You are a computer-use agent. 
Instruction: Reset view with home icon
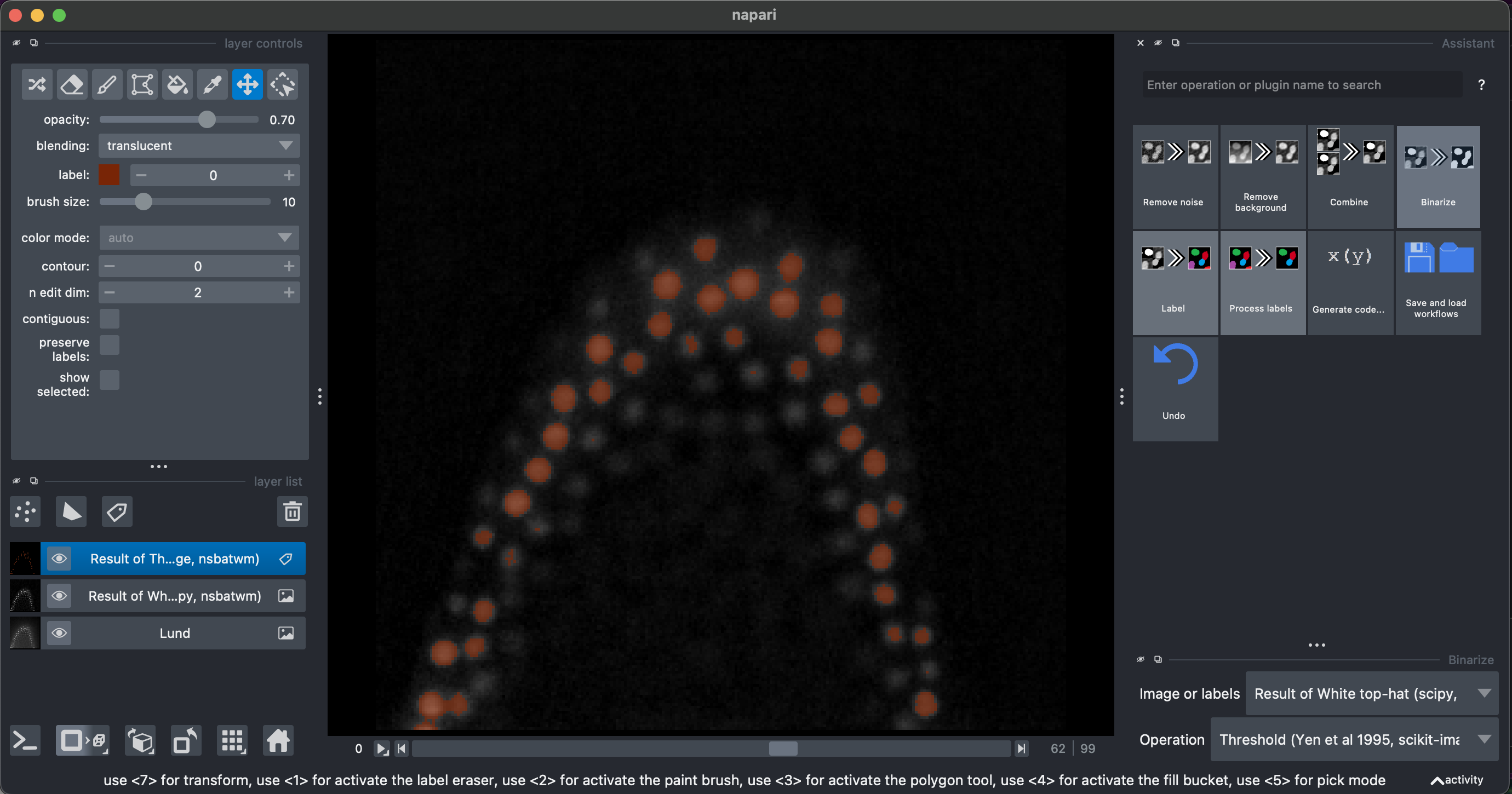tap(278, 740)
